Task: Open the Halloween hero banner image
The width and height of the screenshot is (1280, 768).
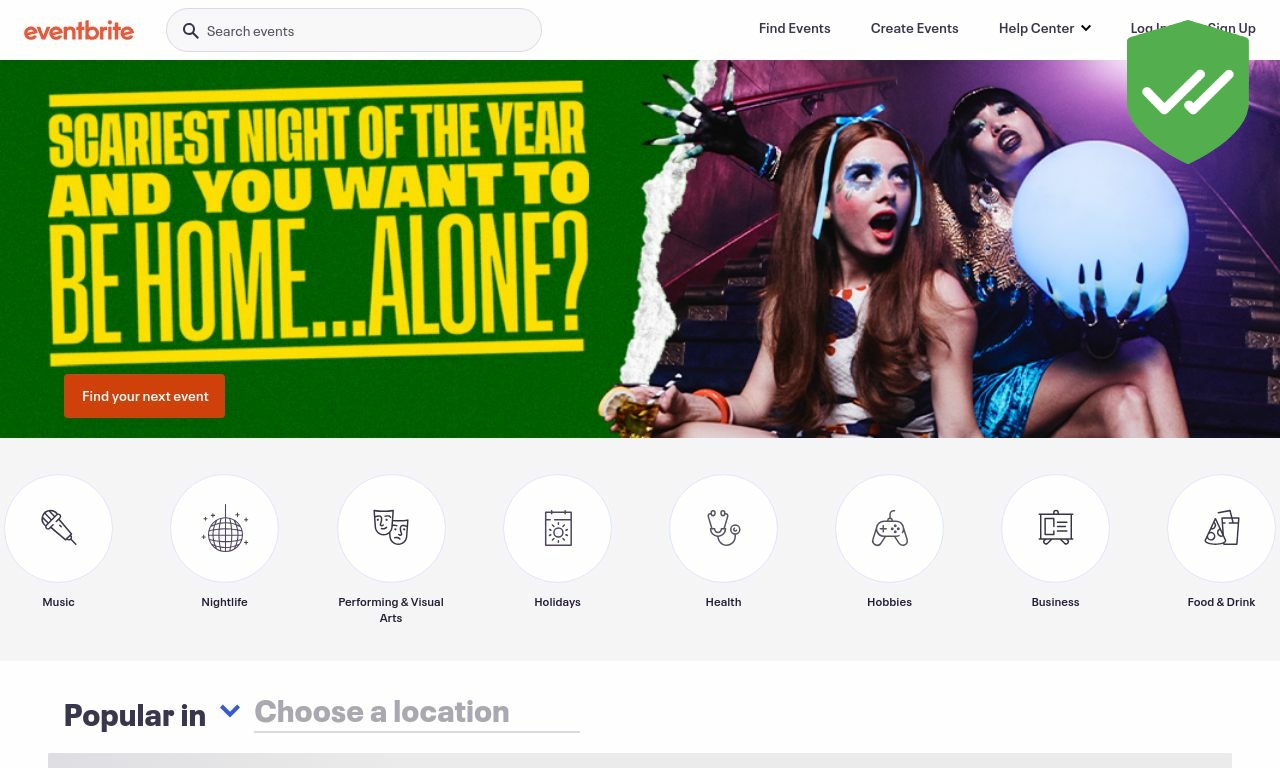Action: click(640, 249)
